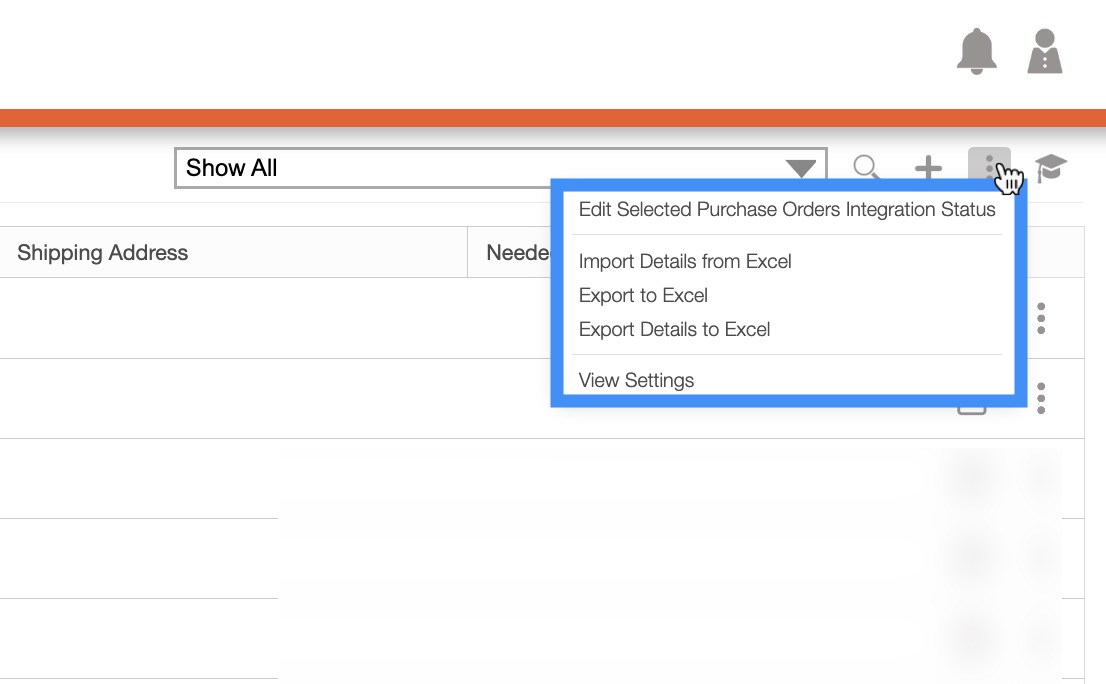This screenshot has height=684, width=1106.
Task: Select Export Details to Excel
Action: coord(674,330)
